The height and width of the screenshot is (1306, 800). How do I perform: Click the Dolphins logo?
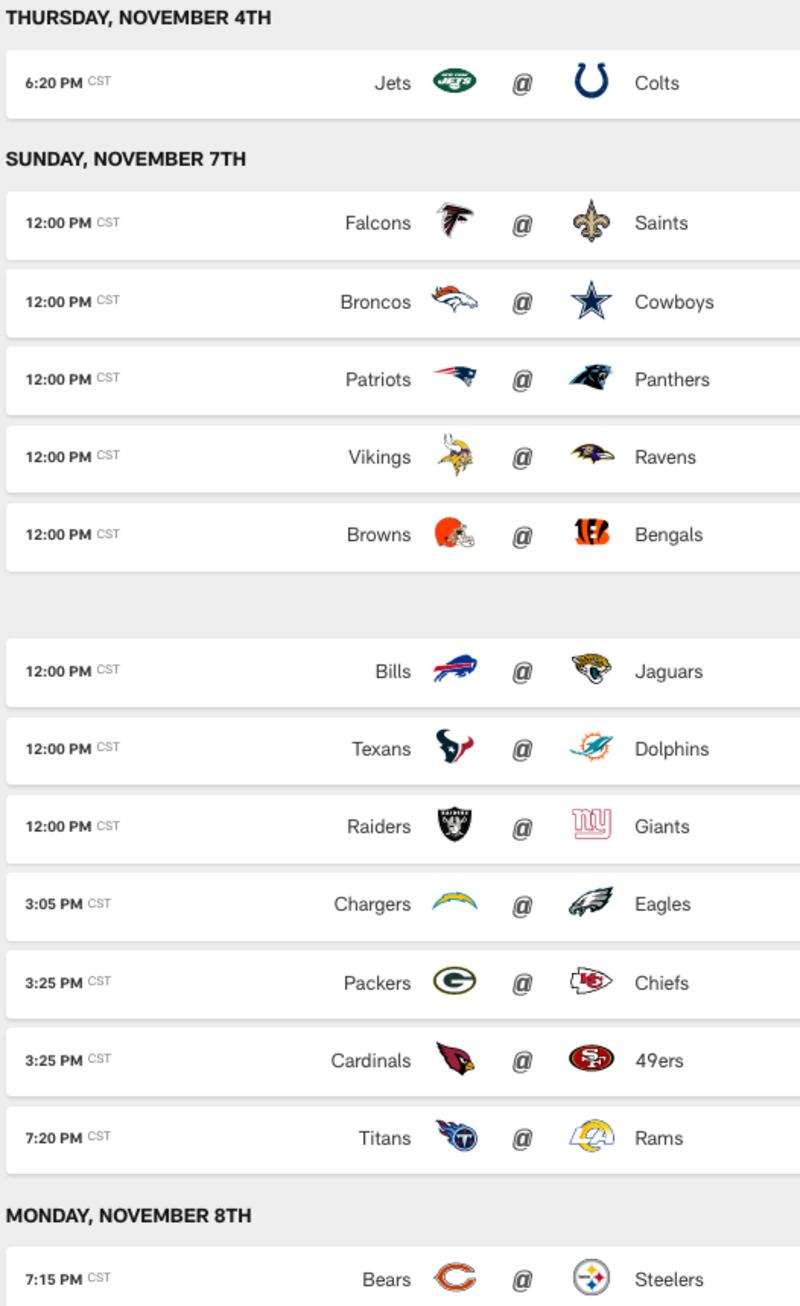point(591,747)
